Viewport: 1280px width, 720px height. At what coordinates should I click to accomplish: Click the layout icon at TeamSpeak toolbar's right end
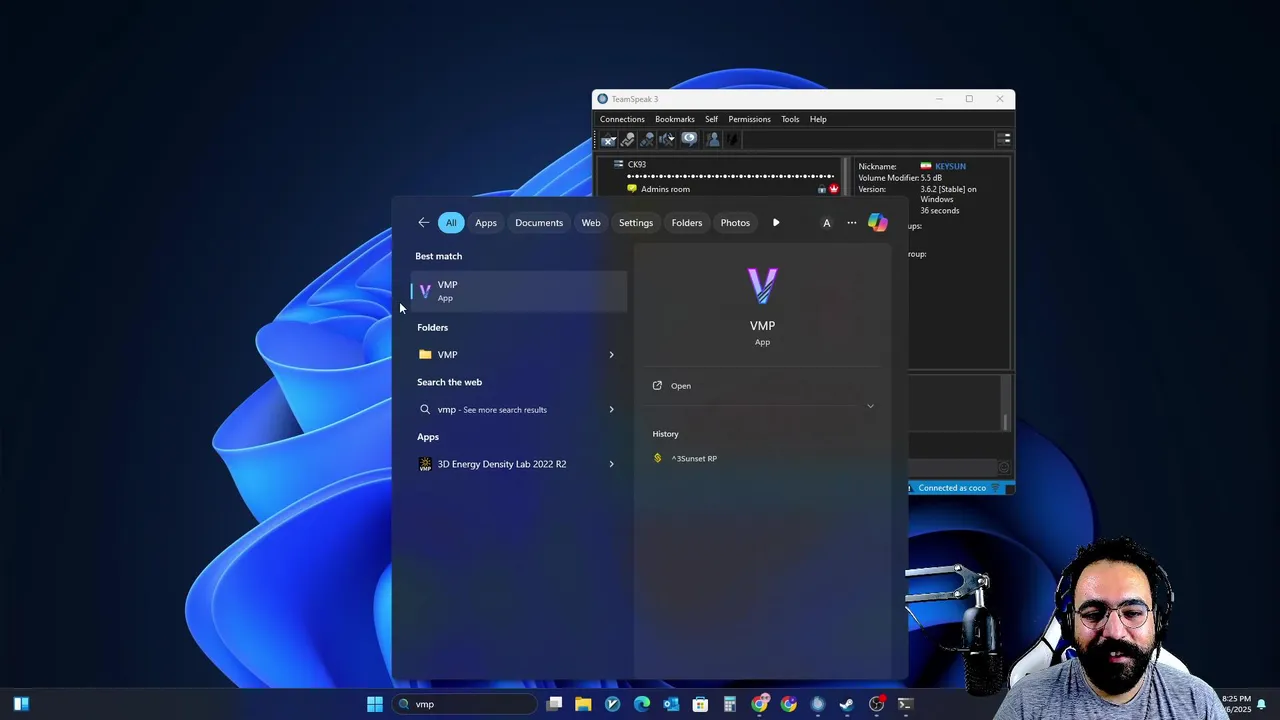click(x=1004, y=139)
